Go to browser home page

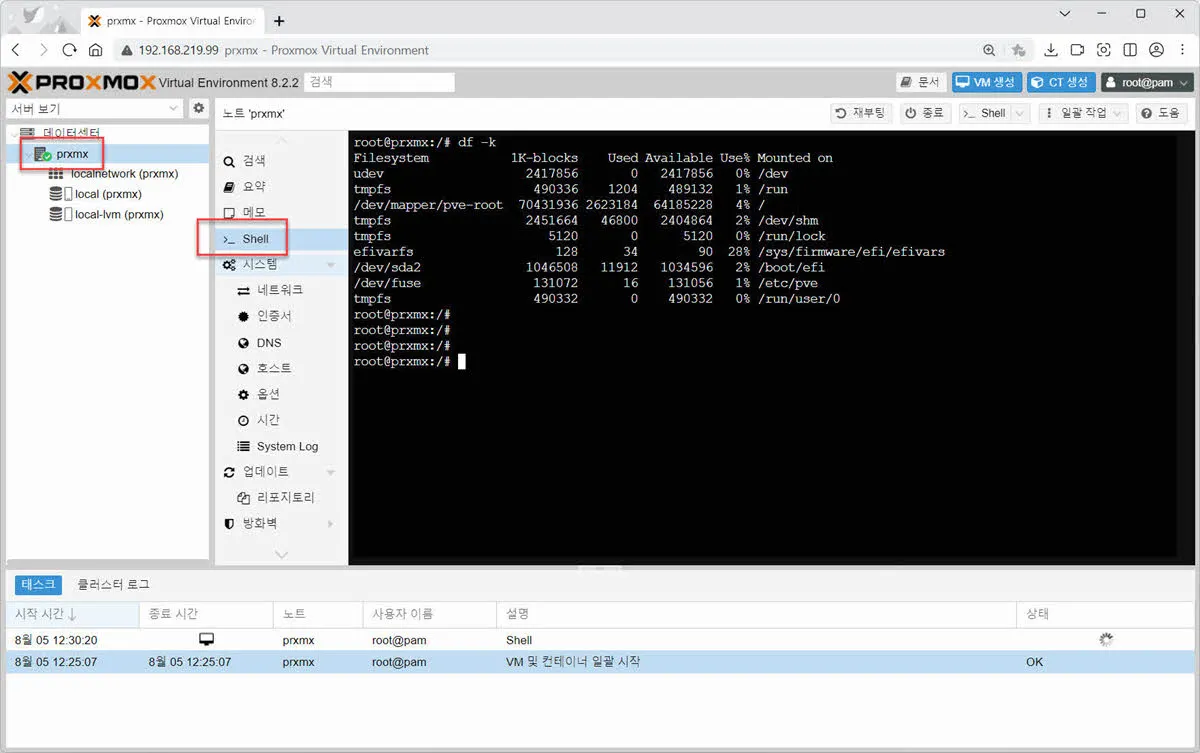click(96, 50)
